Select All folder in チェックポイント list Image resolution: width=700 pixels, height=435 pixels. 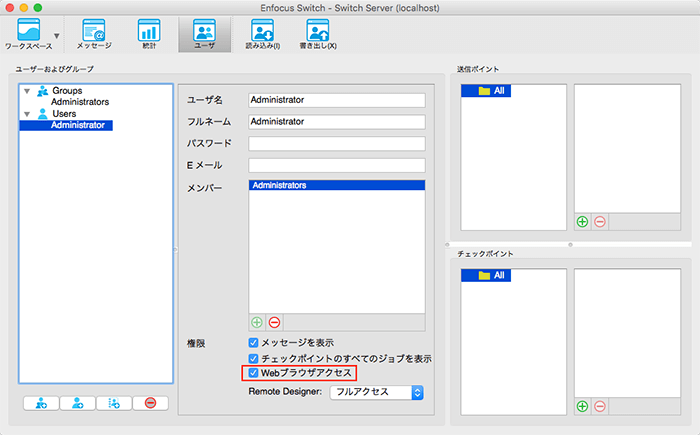(x=486, y=275)
